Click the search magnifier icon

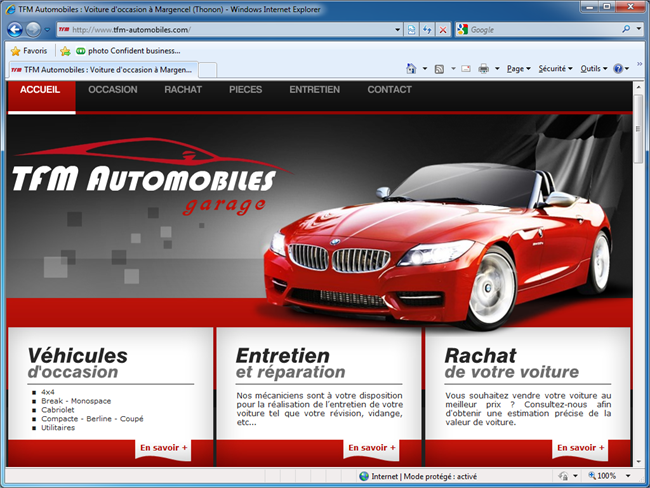point(626,30)
